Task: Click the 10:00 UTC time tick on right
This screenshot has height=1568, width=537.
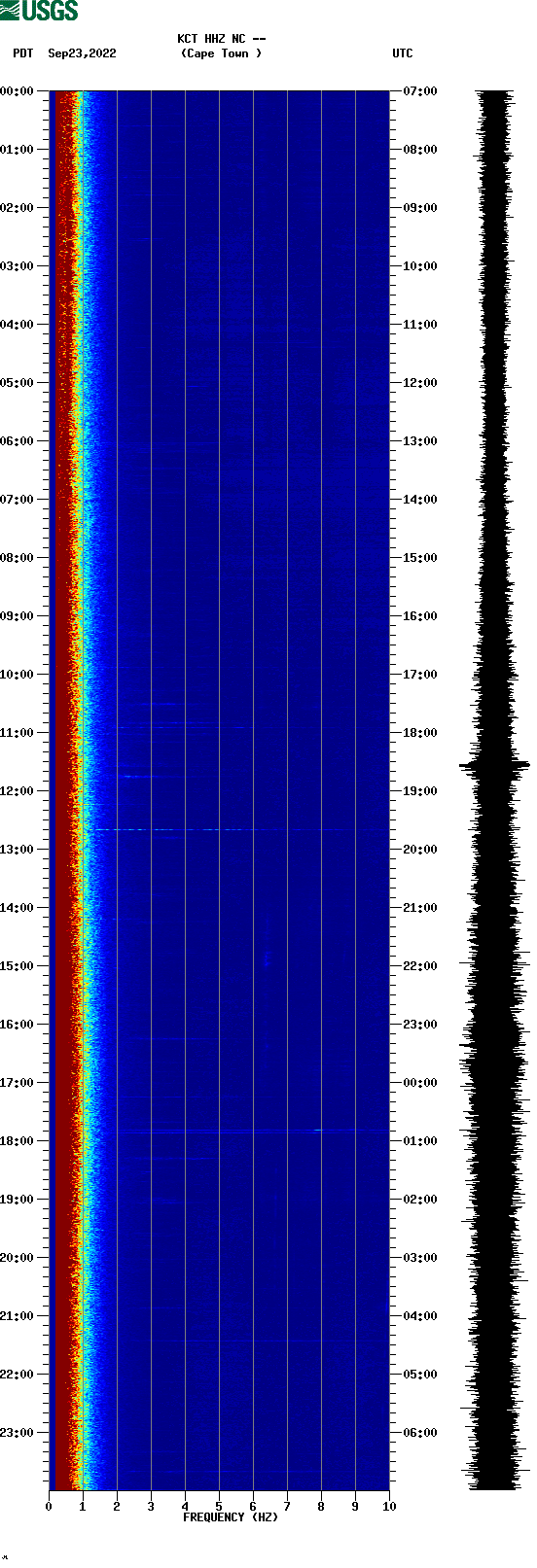Action: [420, 266]
